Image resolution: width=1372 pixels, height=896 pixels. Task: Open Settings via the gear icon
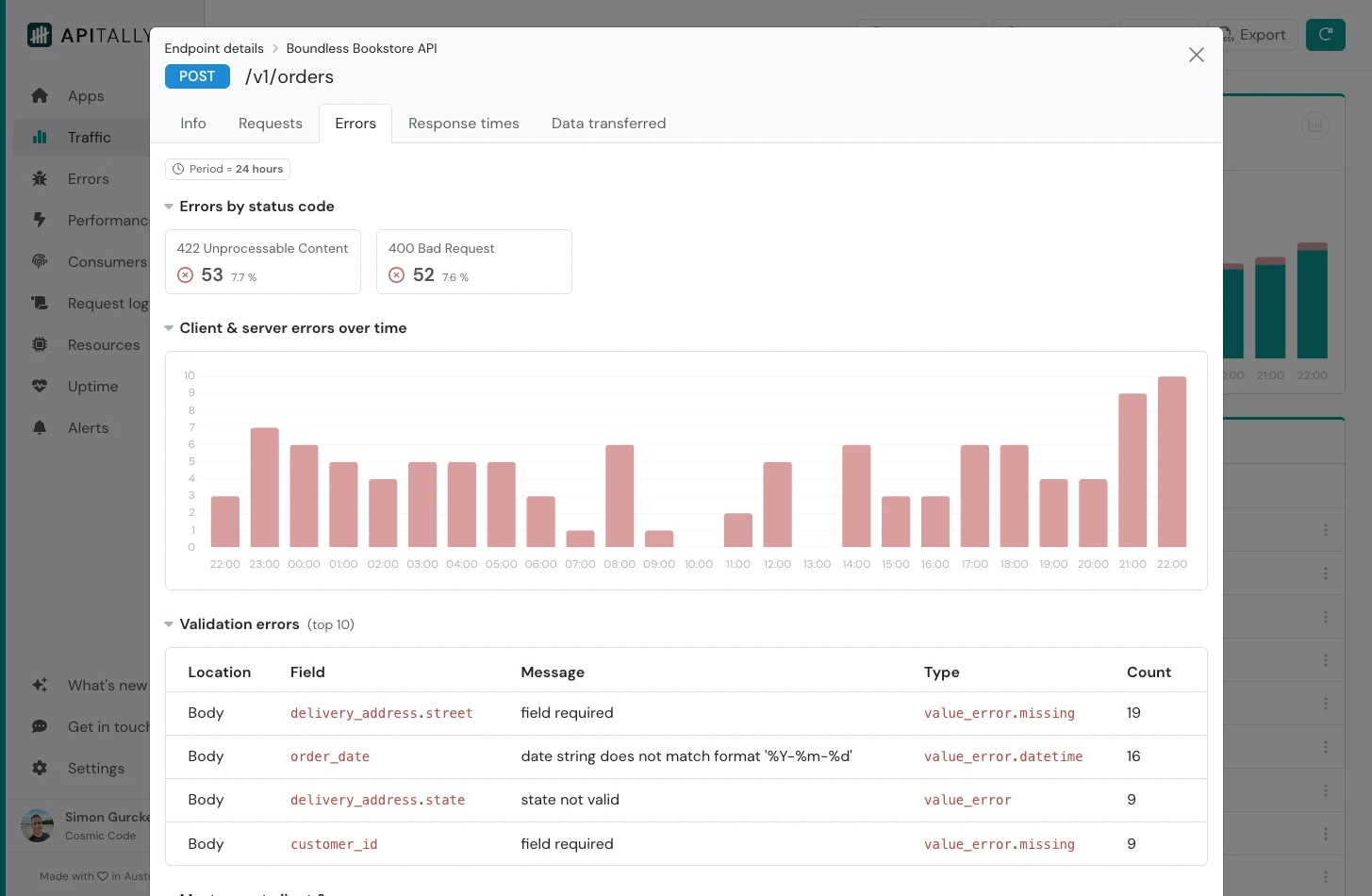pos(40,769)
